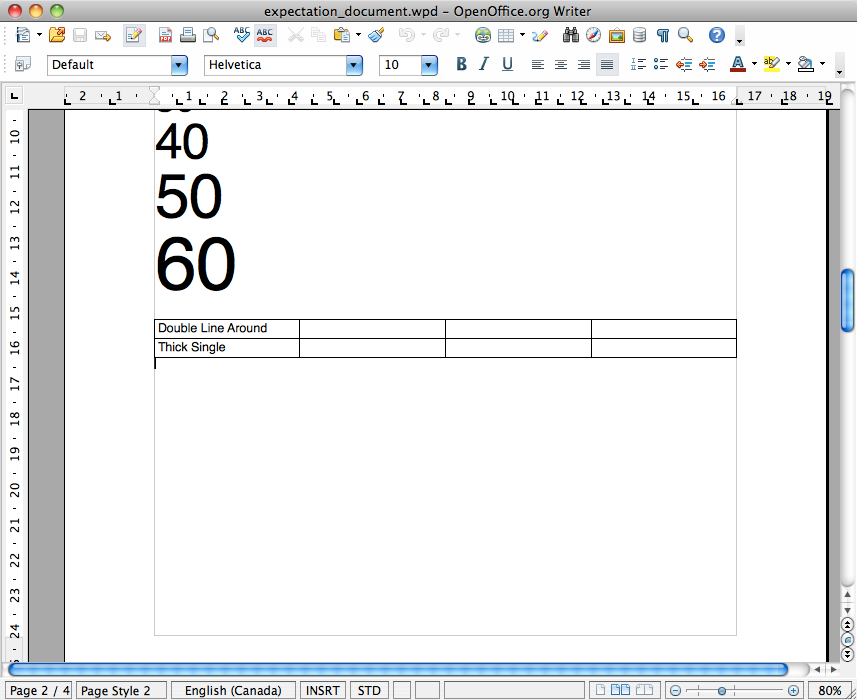Image resolution: width=857 pixels, height=700 pixels.
Task: Expand the Default paragraph style dropdown
Action: click(180, 65)
